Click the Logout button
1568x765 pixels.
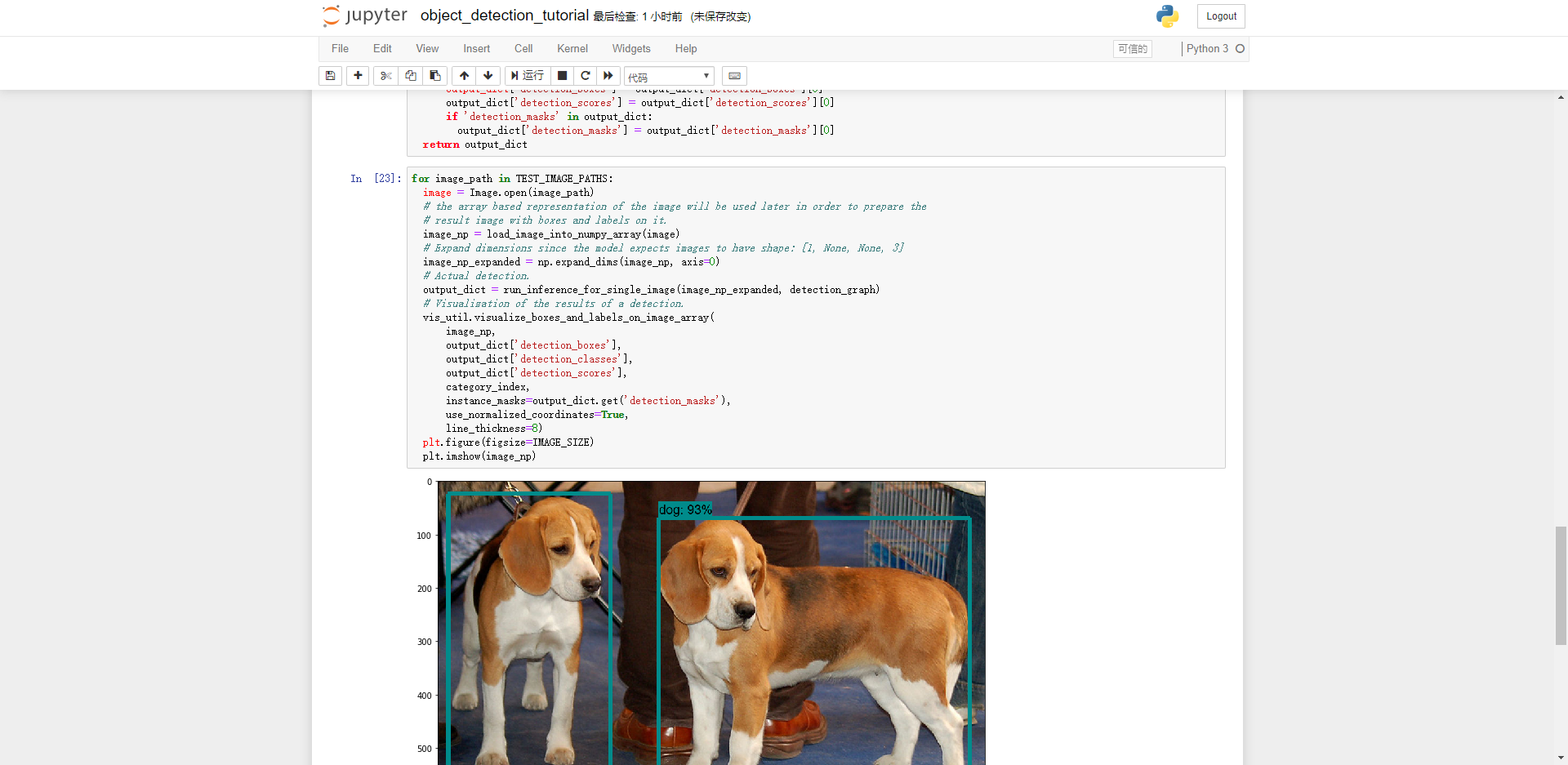point(1221,16)
